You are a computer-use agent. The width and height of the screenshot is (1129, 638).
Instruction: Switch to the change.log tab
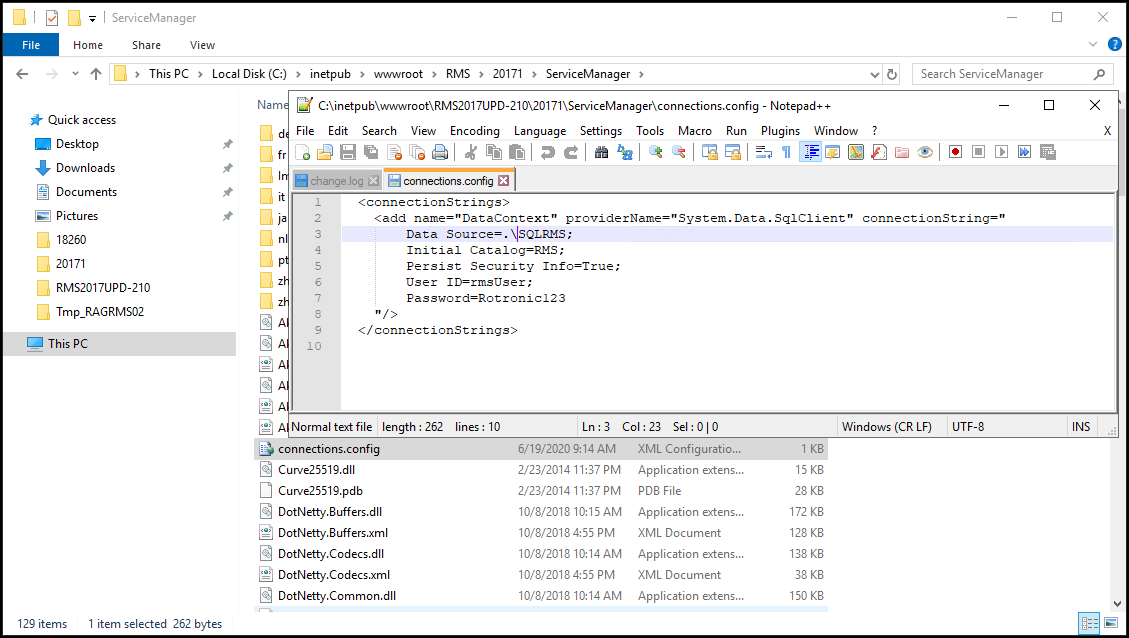[x=336, y=181]
